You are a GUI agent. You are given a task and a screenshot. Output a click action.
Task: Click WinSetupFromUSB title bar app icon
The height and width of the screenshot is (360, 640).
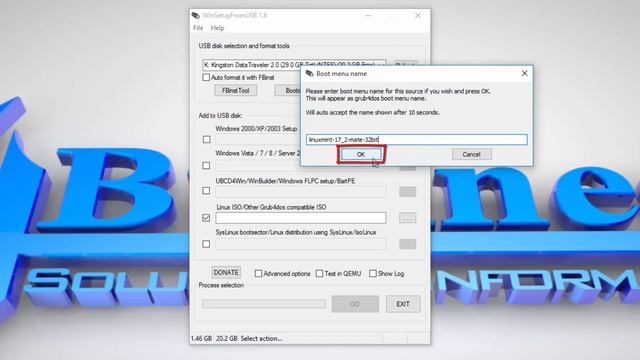196,16
